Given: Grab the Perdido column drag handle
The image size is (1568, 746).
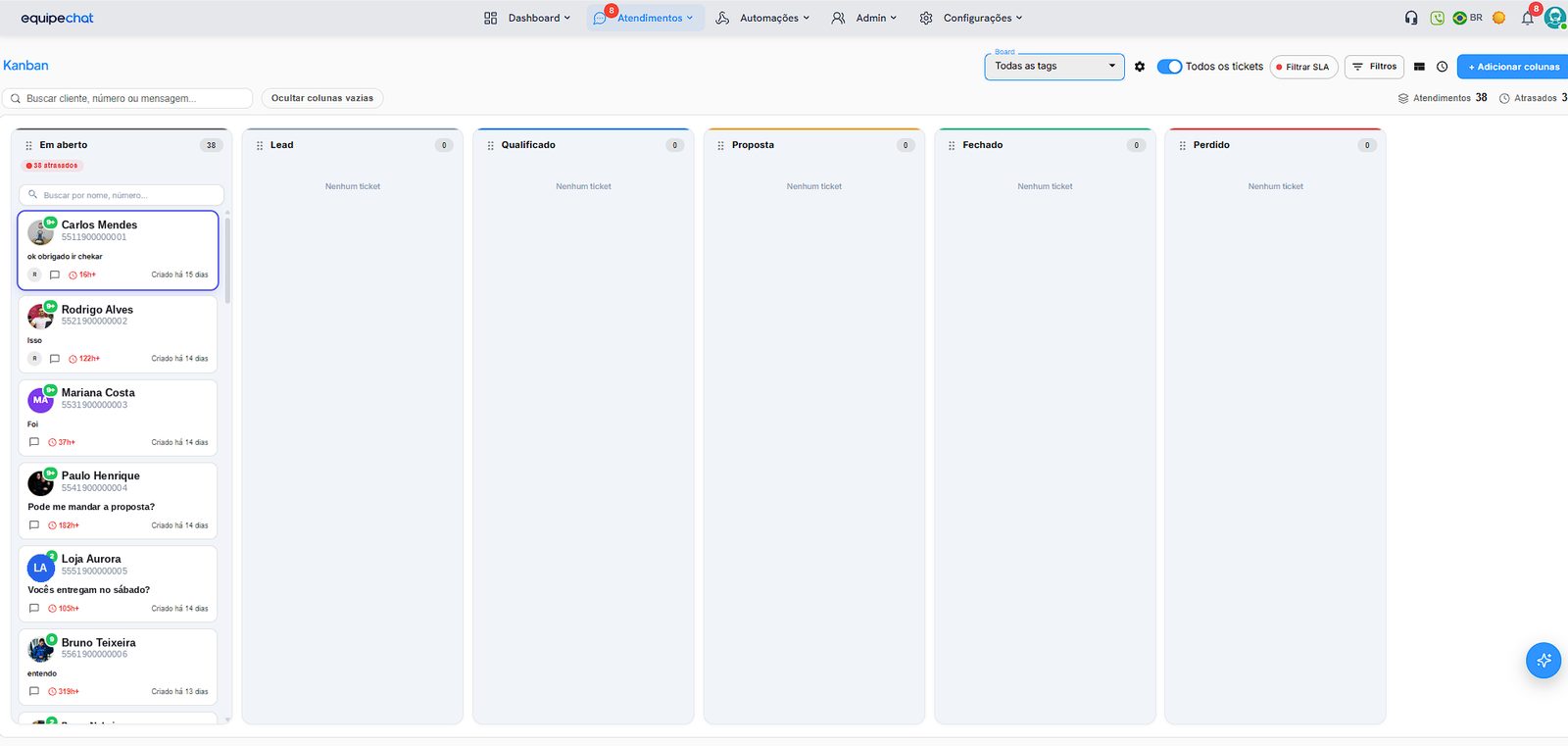Looking at the screenshot, I should pyautogui.click(x=1183, y=145).
